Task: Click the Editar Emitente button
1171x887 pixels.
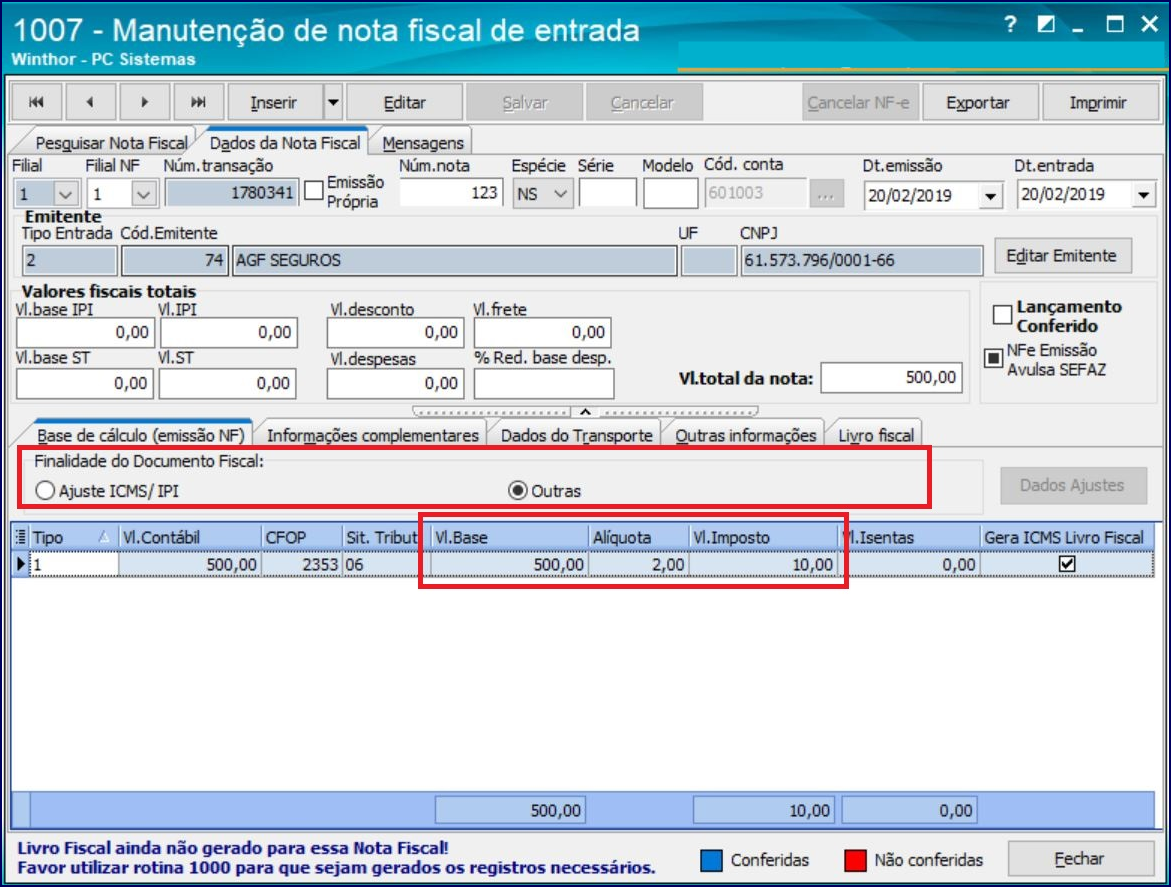Action: pos(1062,256)
